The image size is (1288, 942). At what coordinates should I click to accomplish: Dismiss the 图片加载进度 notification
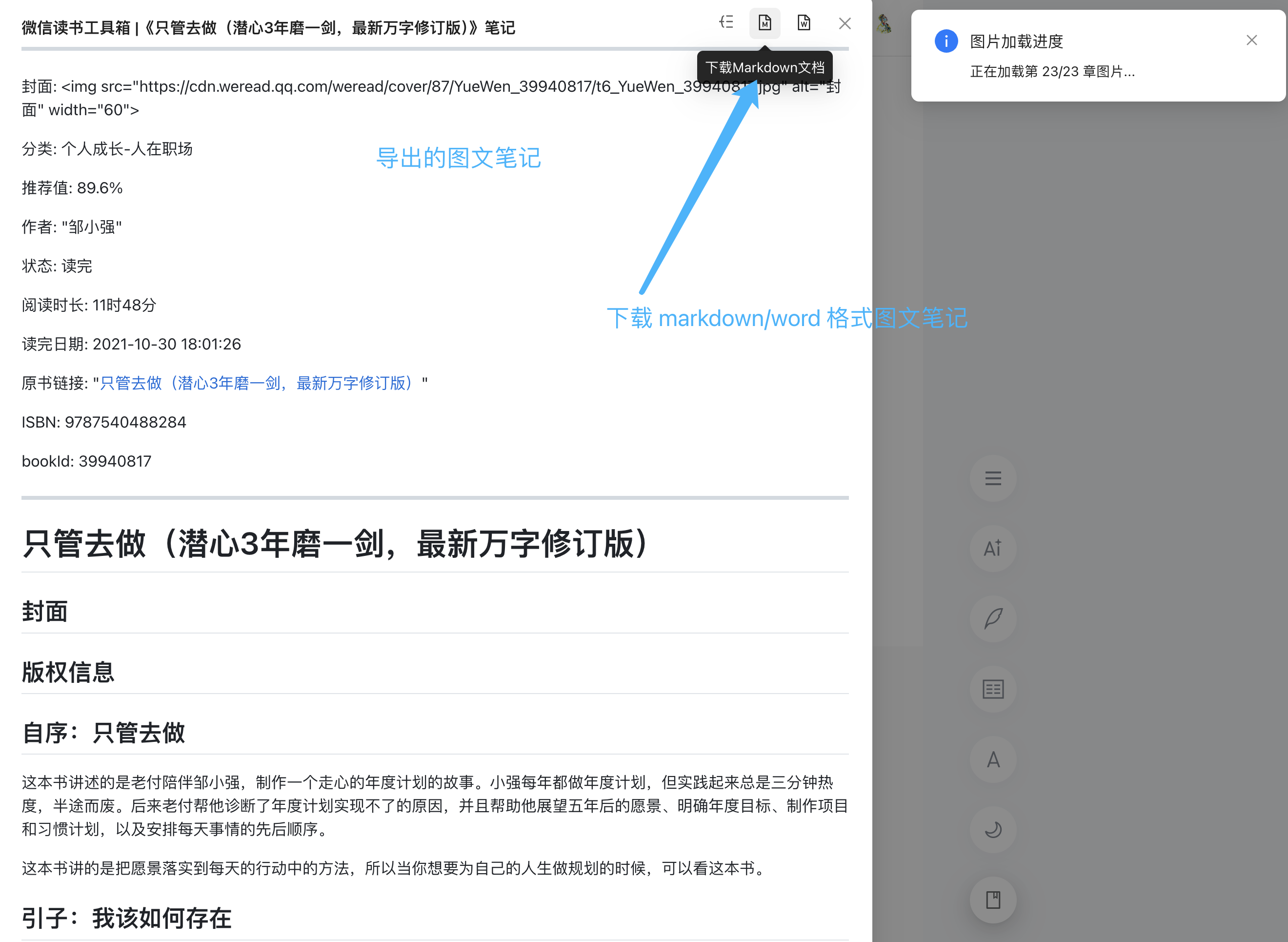pyautogui.click(x=1251, y=41)
